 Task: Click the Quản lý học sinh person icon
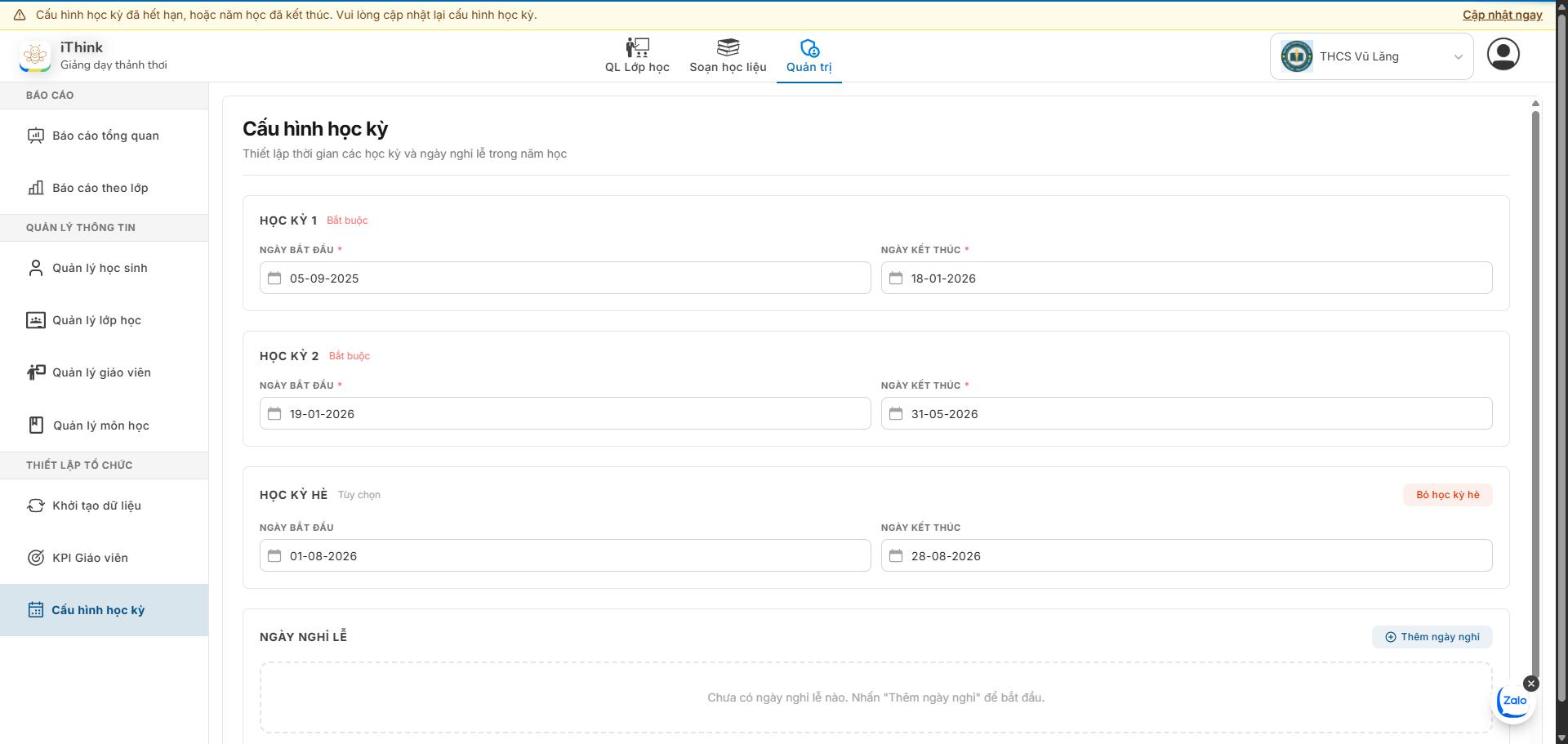click(x=36, y=268)
